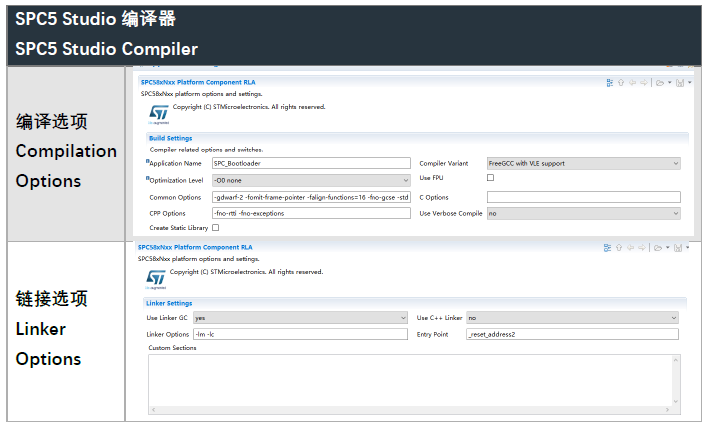Click the CPP Options field -fno-rtti

311,213
